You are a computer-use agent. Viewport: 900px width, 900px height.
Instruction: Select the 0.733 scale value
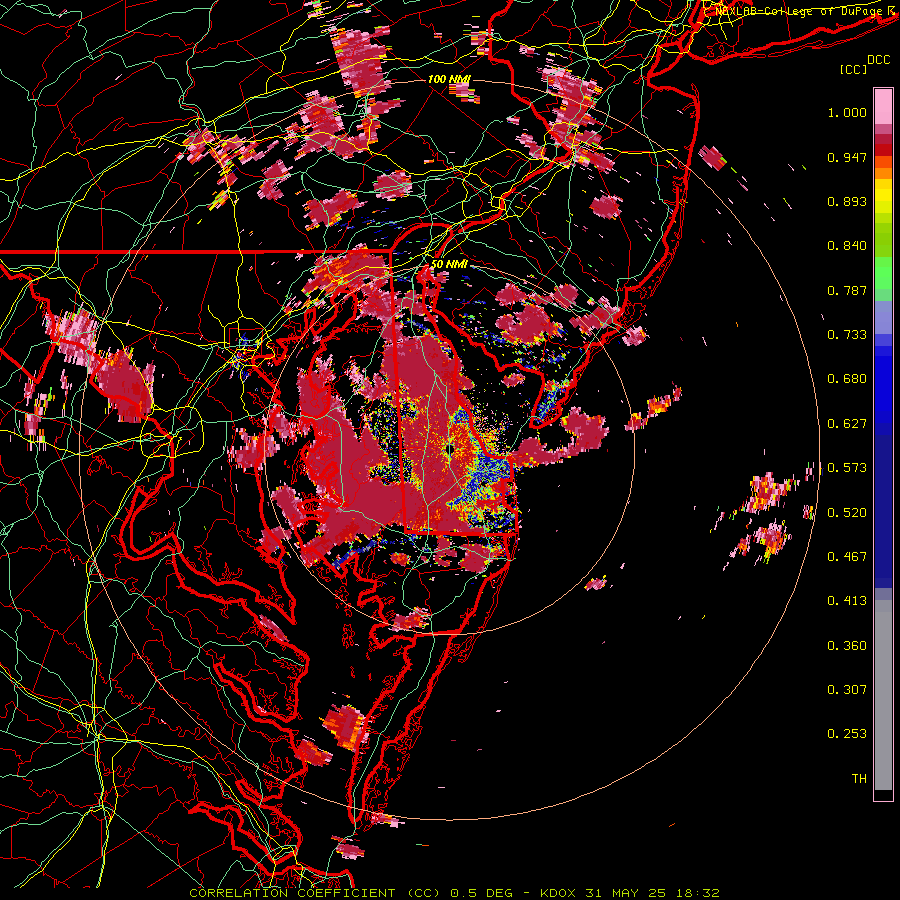pyautogui.click(x=847, y=335)
